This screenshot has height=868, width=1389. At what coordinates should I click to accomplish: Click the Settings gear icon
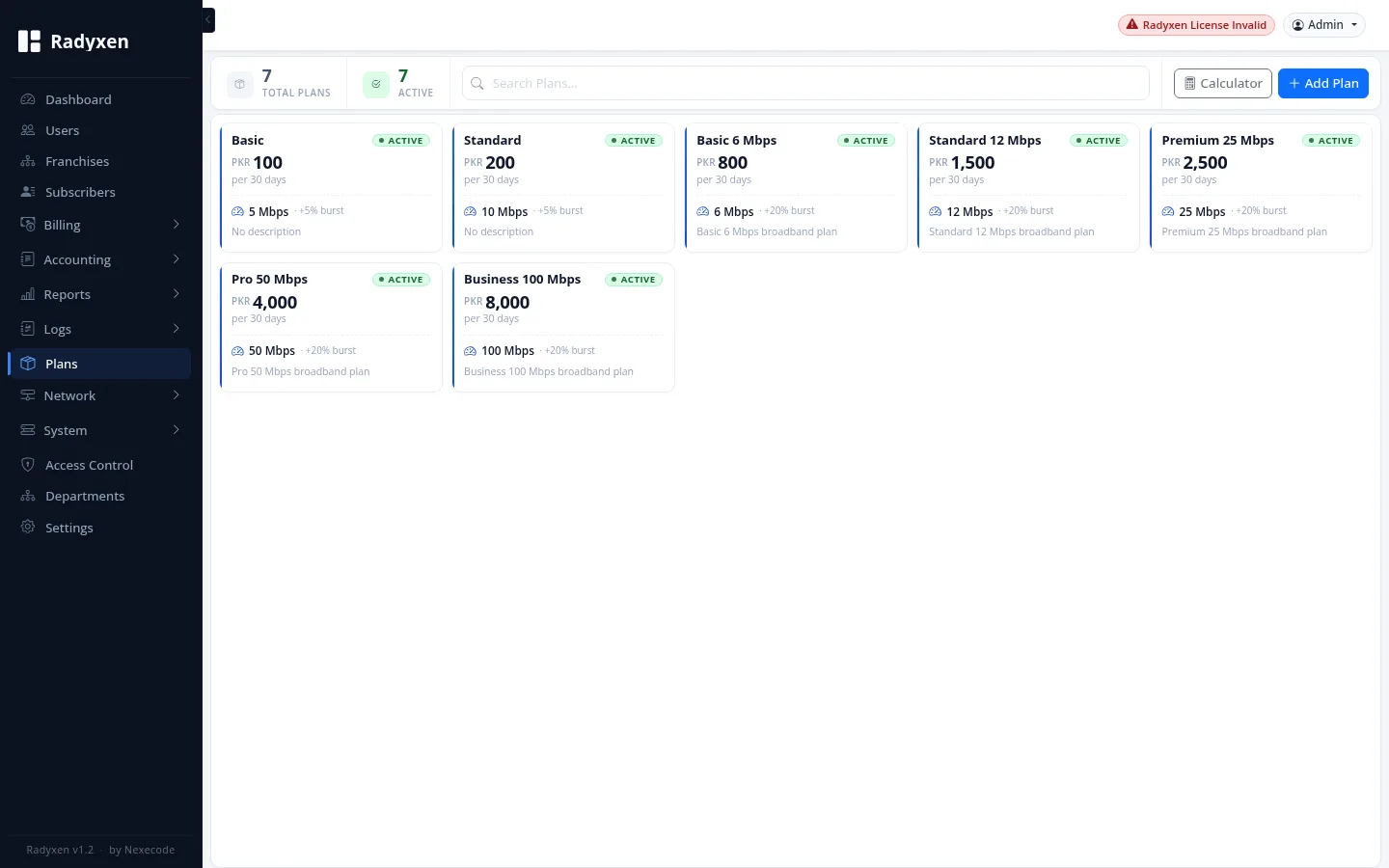(x=28, y=528)
